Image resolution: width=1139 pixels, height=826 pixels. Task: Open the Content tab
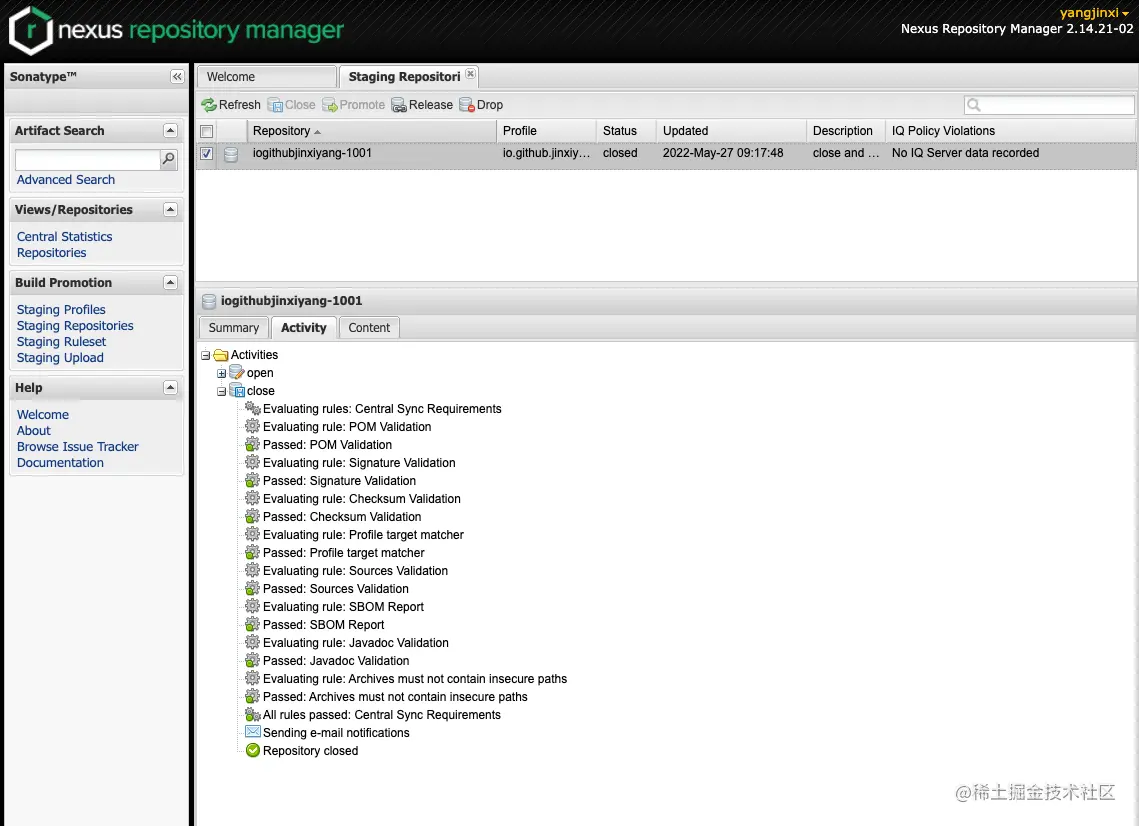(x=369, y=328)
